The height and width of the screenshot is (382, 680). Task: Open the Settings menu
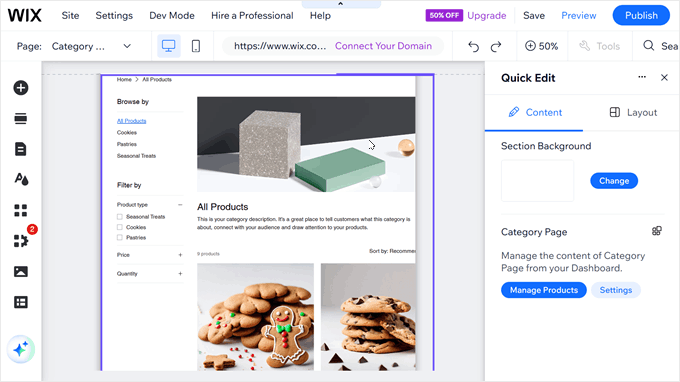tap(114, 16)
